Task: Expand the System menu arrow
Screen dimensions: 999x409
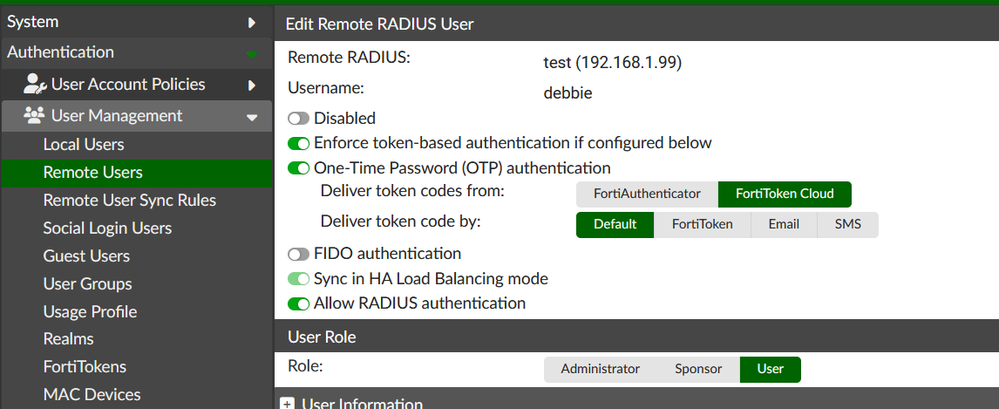Action: (x=252, y=22)
